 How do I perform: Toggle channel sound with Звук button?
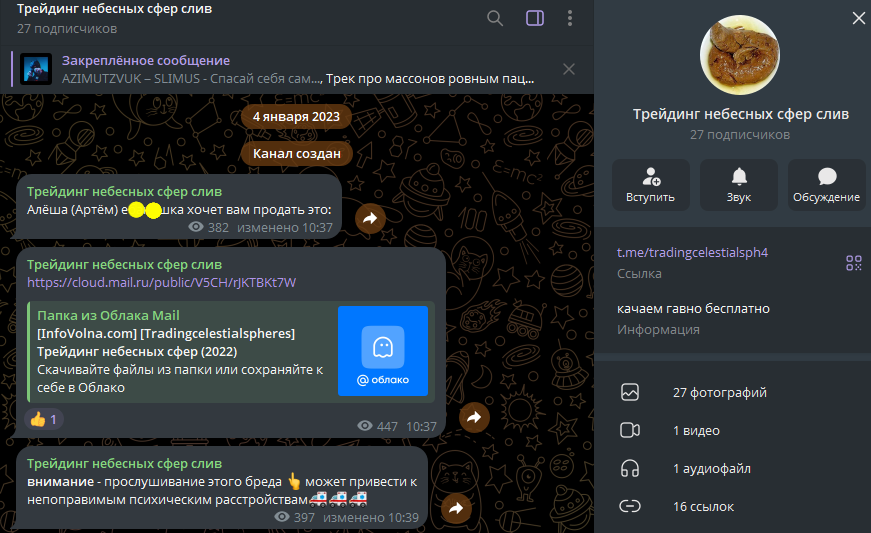tap(739, 185)
